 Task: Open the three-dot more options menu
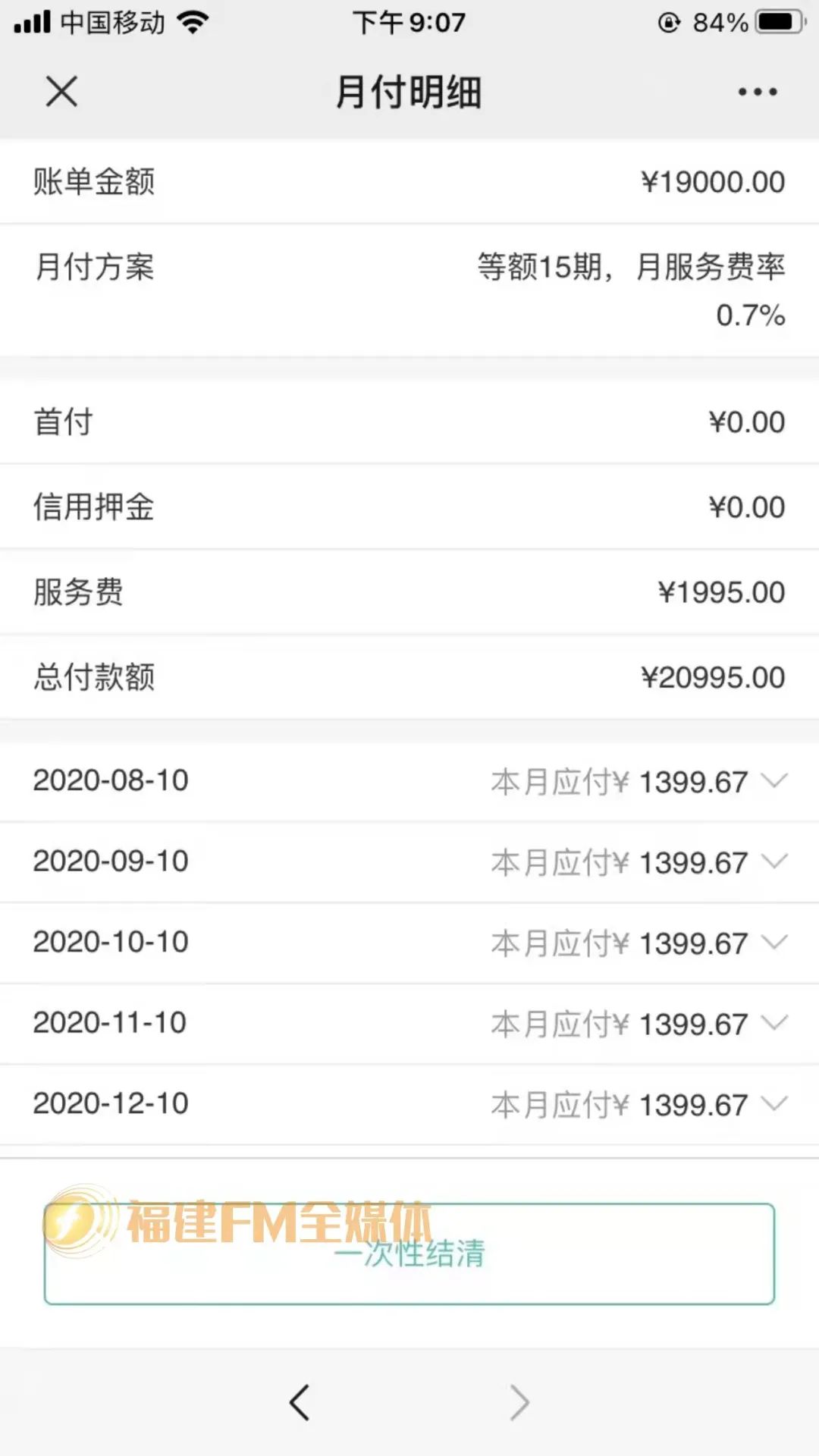(x=757, y=92)
